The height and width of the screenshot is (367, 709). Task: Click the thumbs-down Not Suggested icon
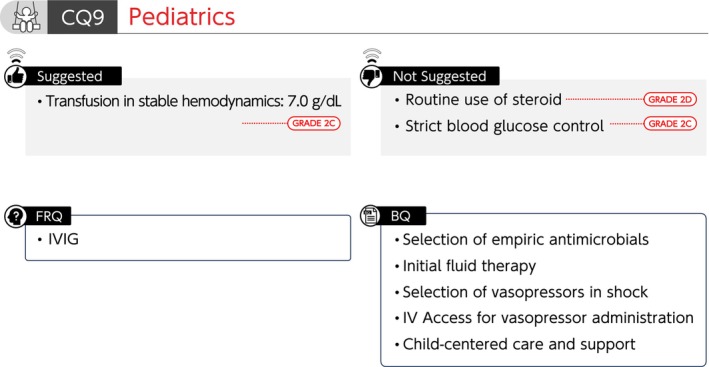tap(371, 76)
